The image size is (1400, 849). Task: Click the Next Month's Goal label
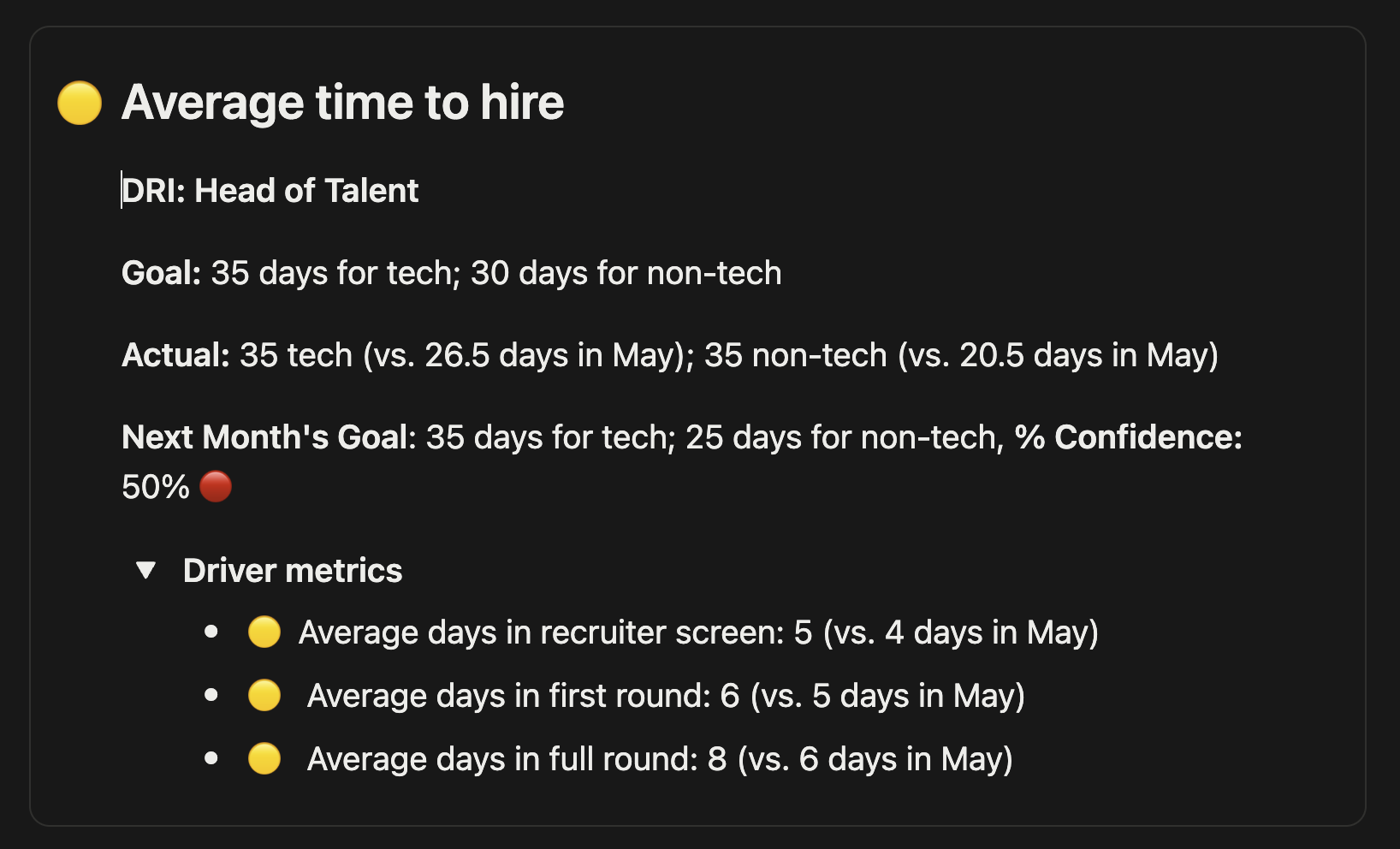265,437
